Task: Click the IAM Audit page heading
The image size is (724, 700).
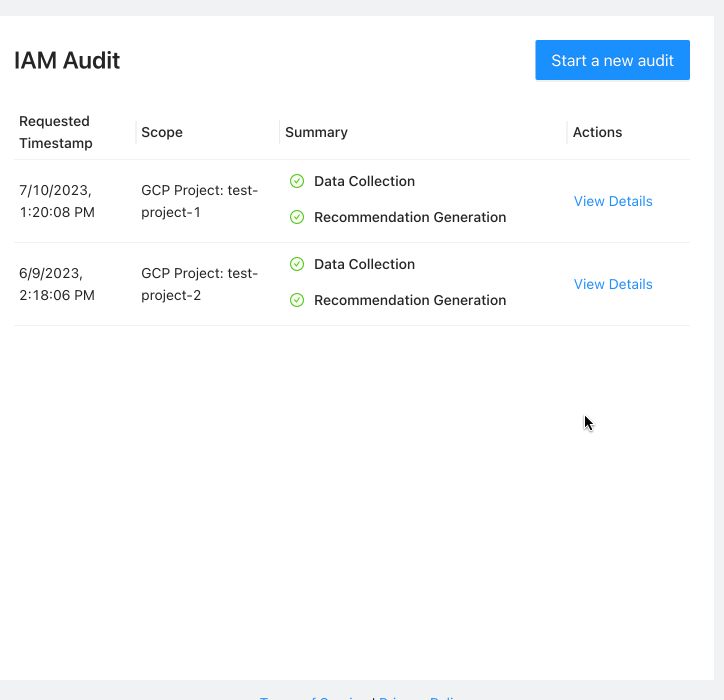Action: [x=67, y=60]
